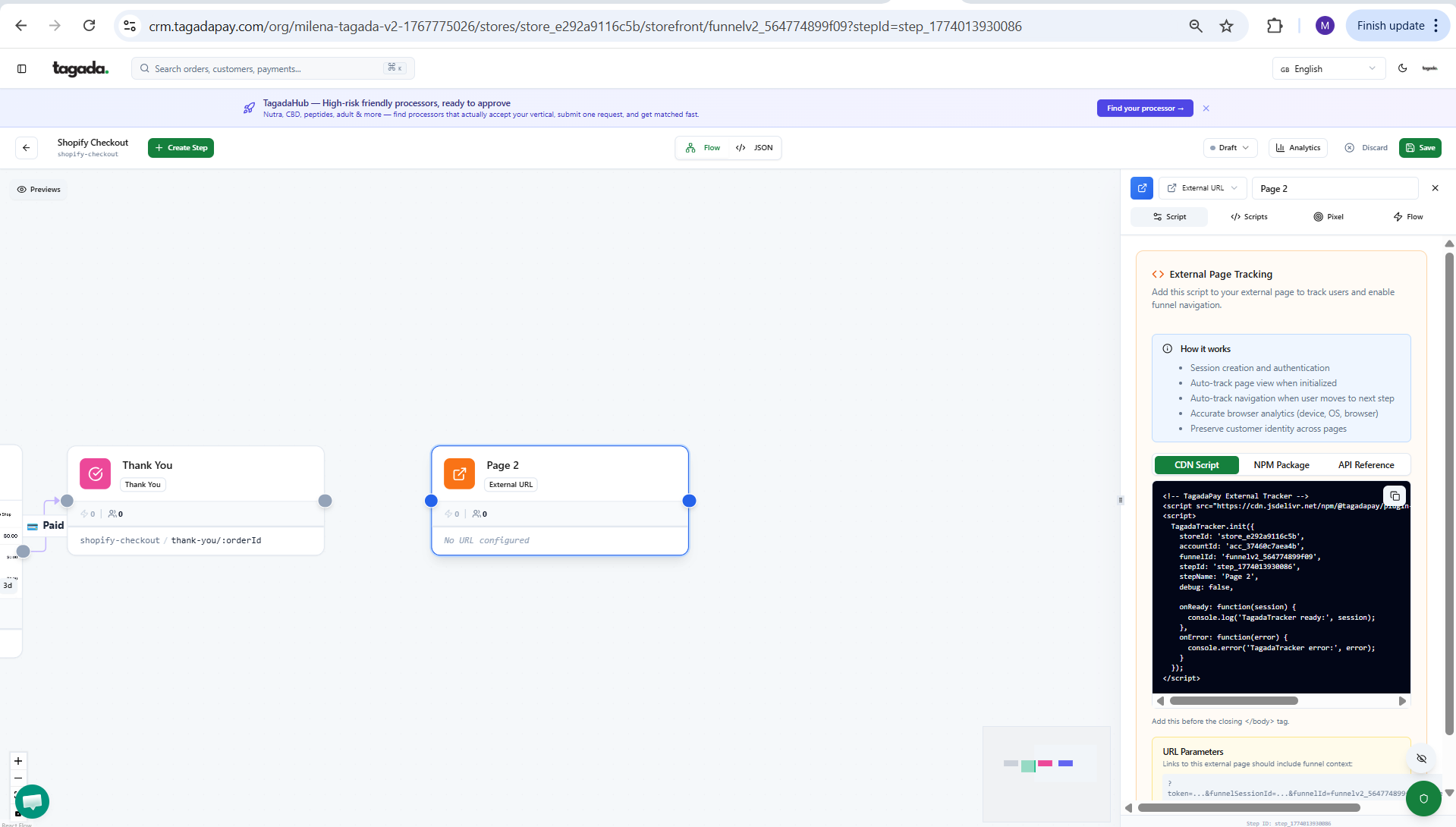Viewport: 1456px width, 827px height.
Task: Toggle the hidden-eye icon near URL Parameters
Action: 1421,759
